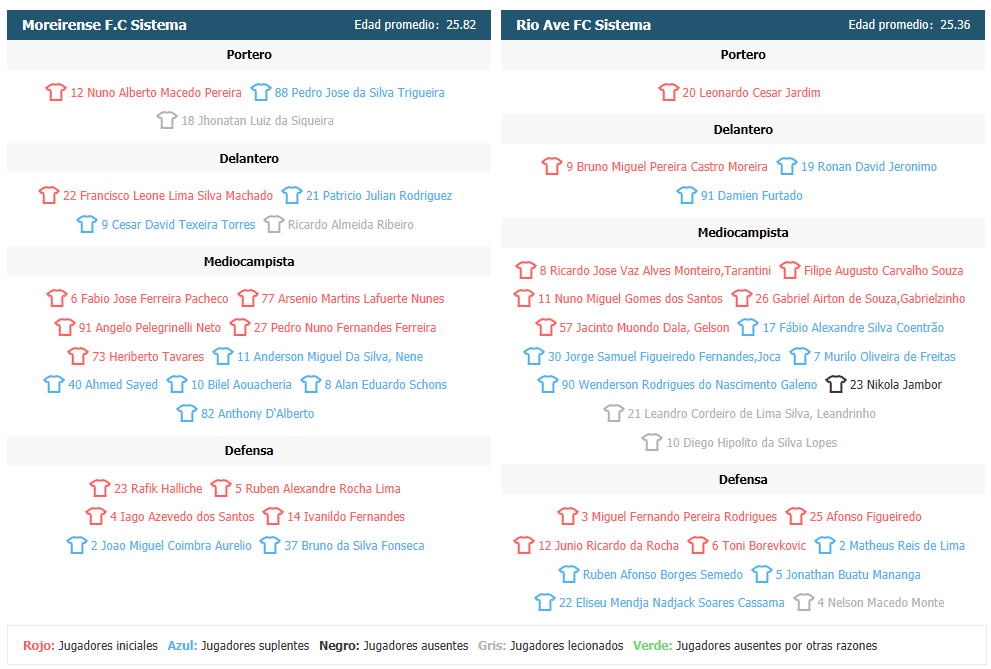The height and width of the screenshot is (669, 991).
Task: Click the black jersey icon beside Nikola Jambor
Action: [836, 384]
